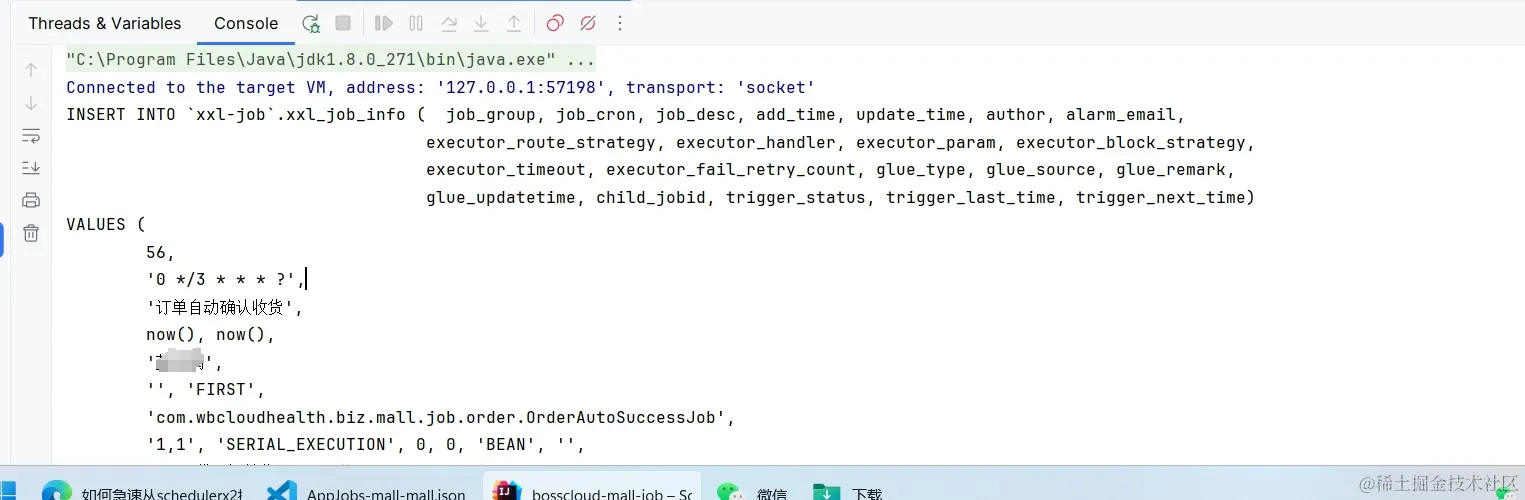Click the up-the-stack-trace arrow in console gutter
This screenshot has width=1525, height=500.
[x=31, y=70]
